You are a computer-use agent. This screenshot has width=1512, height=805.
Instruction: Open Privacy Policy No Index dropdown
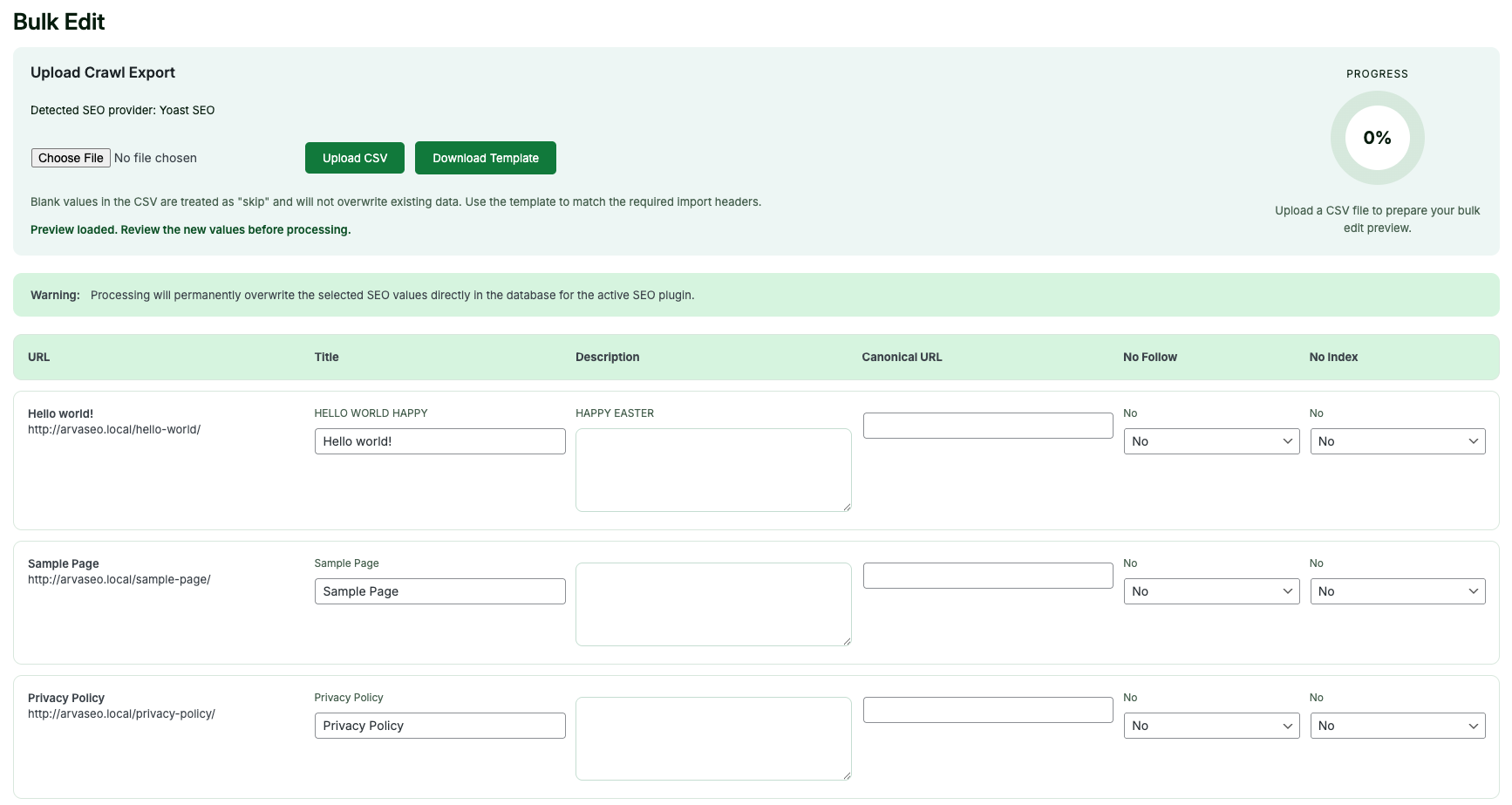[x=1397, y=726]
